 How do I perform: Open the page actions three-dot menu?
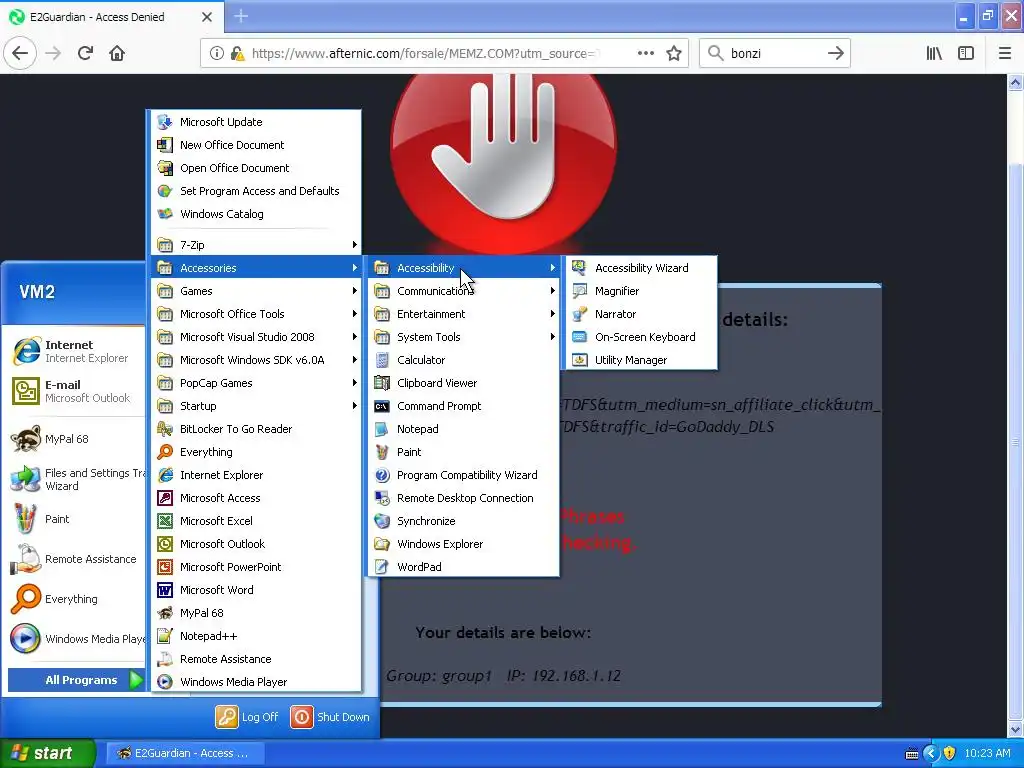click(x=645, y=54)
